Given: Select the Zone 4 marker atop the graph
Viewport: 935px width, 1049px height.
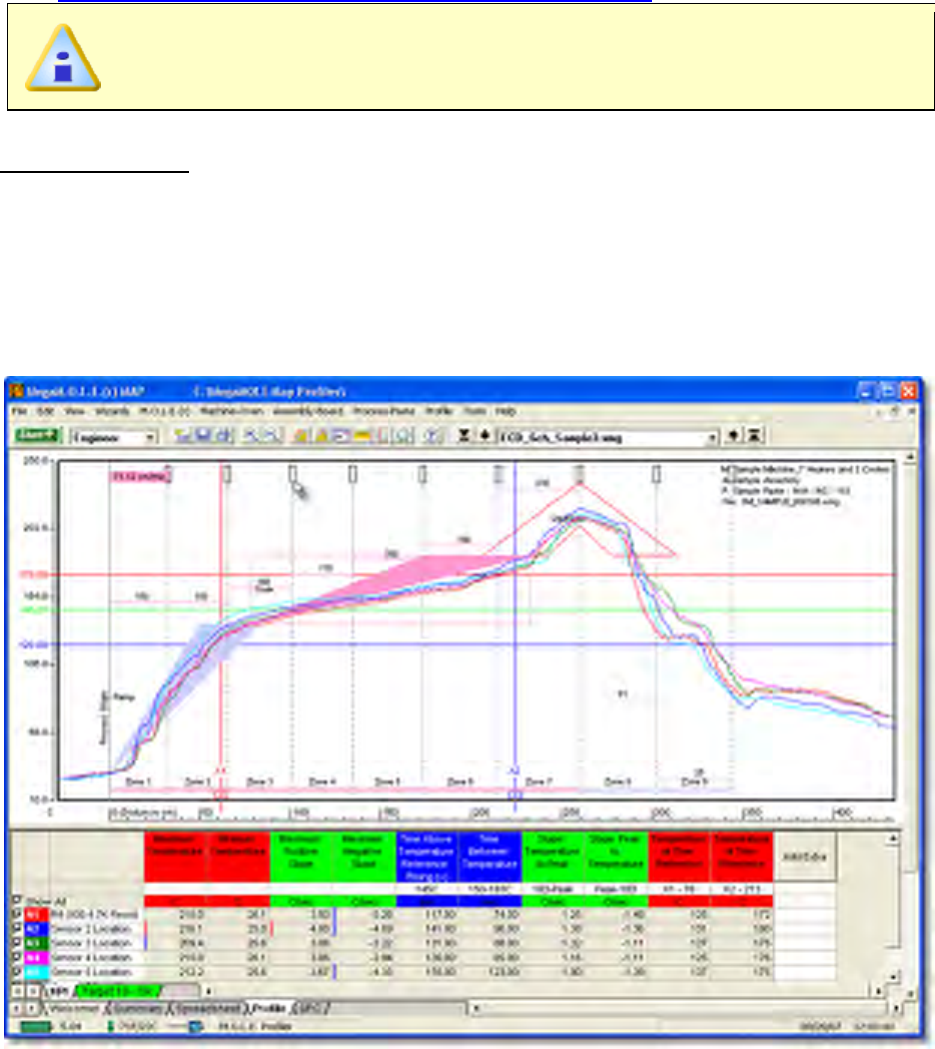Looking at the screenshot, I should (x=352, y=474).
